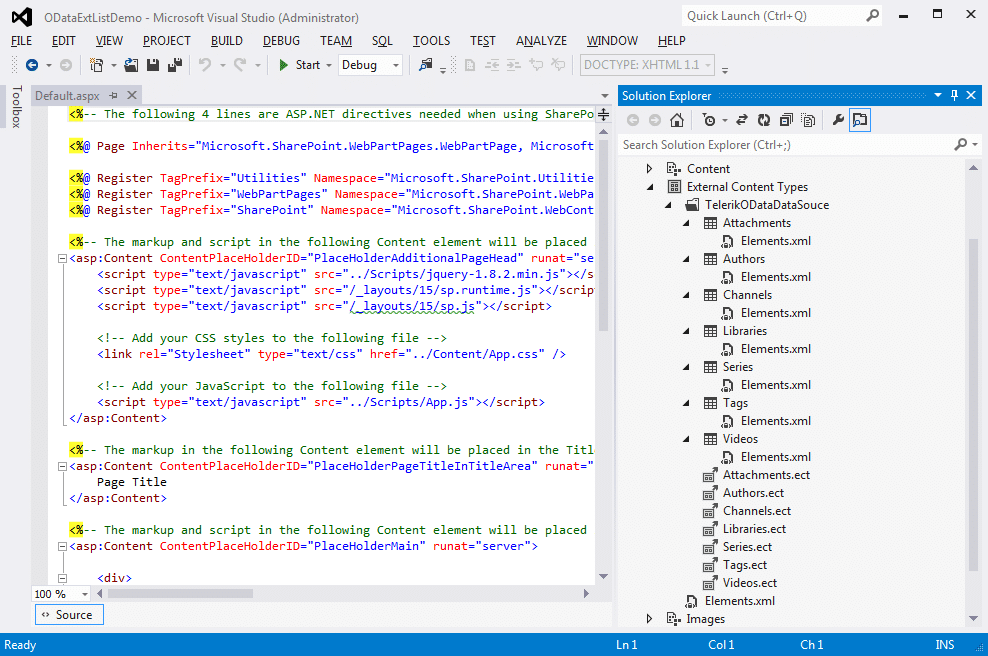Toggle Preview Selected Items icon
Viewport: 988px width, 656px height.
pos(860,120)
